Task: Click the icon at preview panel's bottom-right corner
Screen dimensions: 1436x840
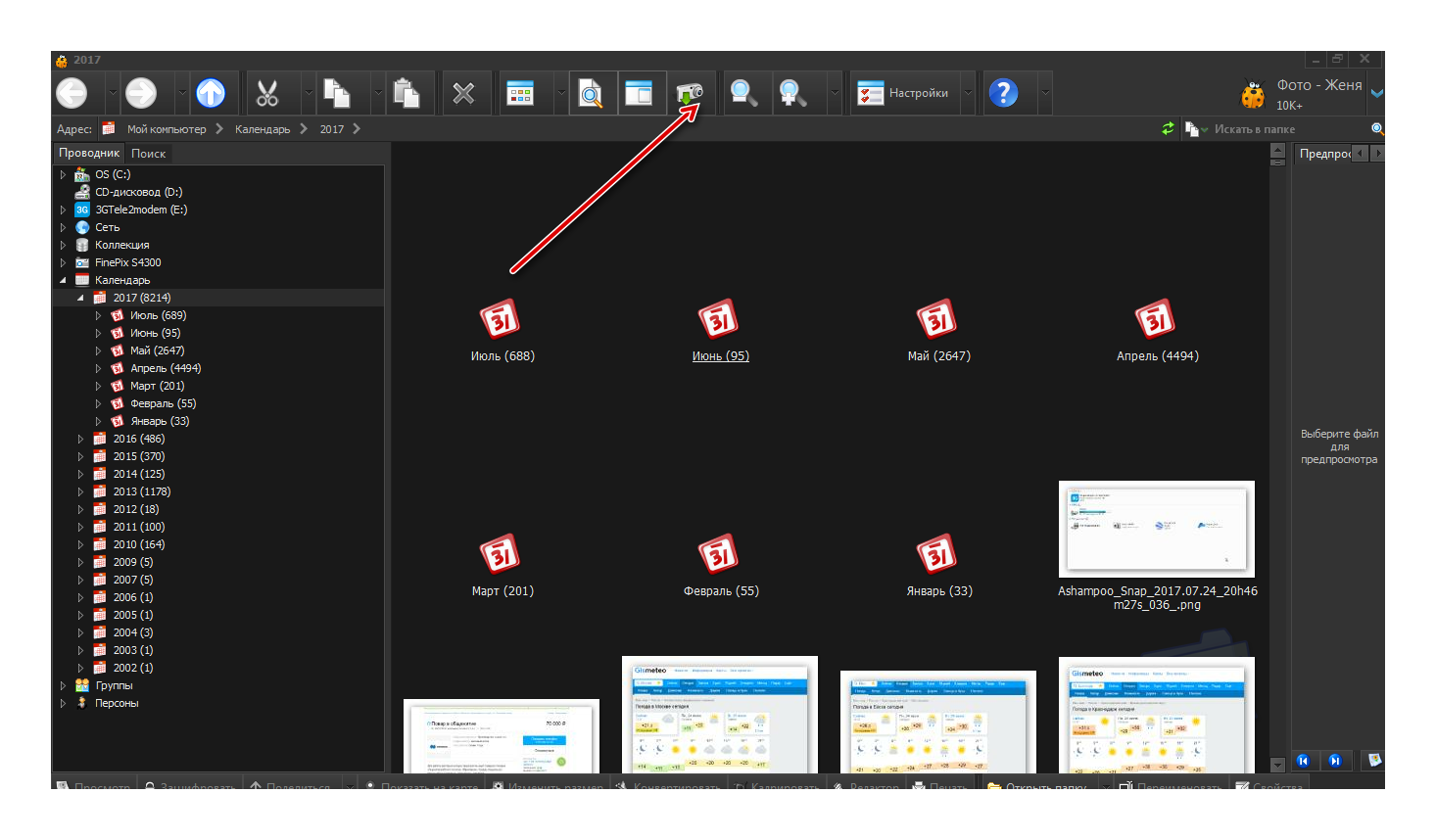Action: [1375, 760]
